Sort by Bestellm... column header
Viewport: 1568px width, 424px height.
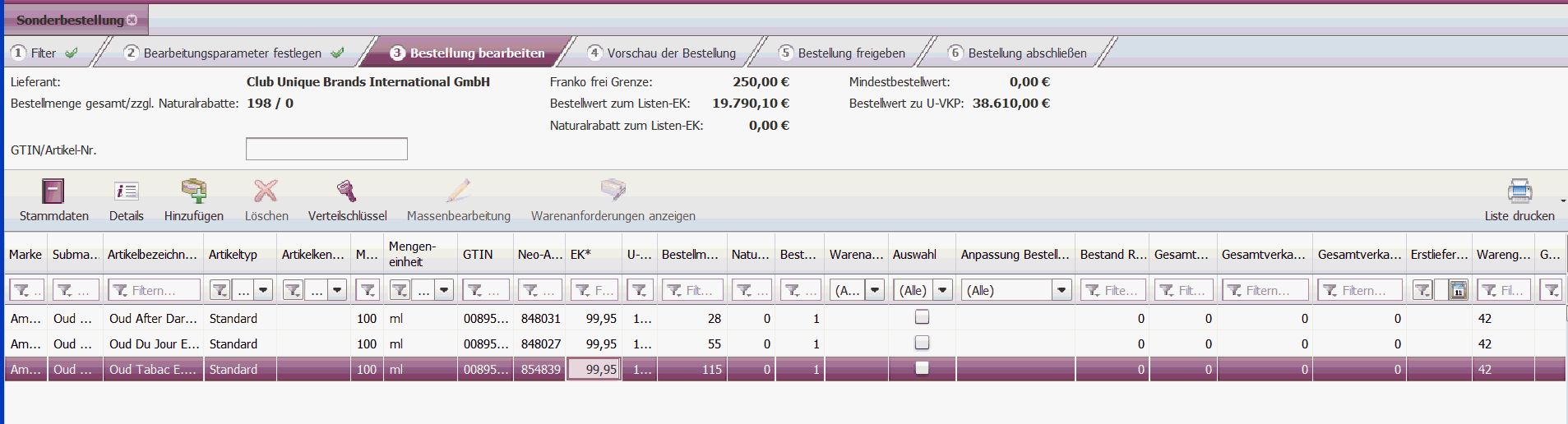click(691, 254)
